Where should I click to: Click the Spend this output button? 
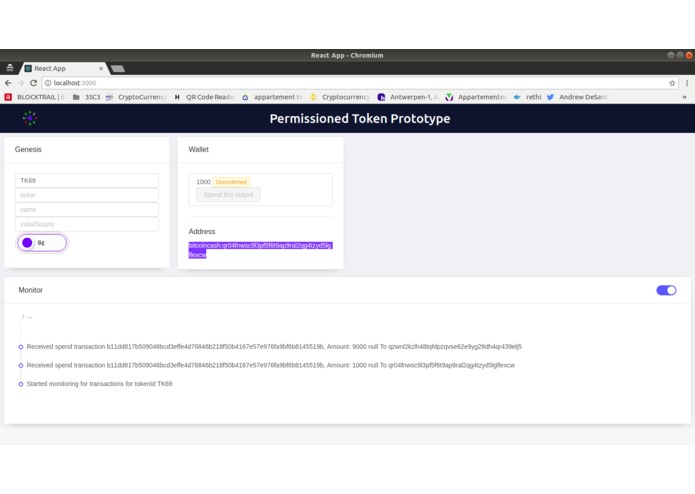[228, 194]
